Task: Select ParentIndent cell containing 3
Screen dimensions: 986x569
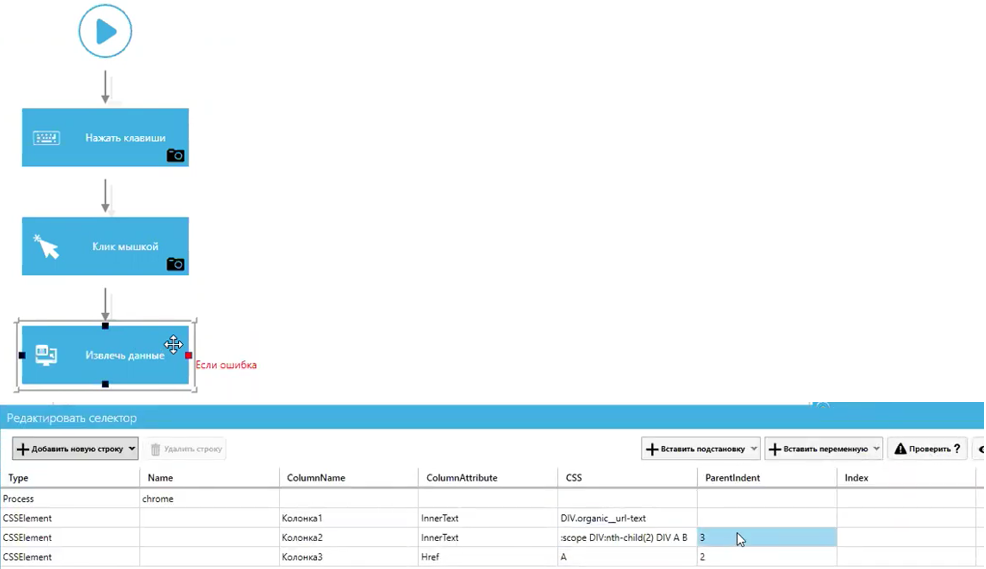Action: pyautogui.click(x=767, y=537)
